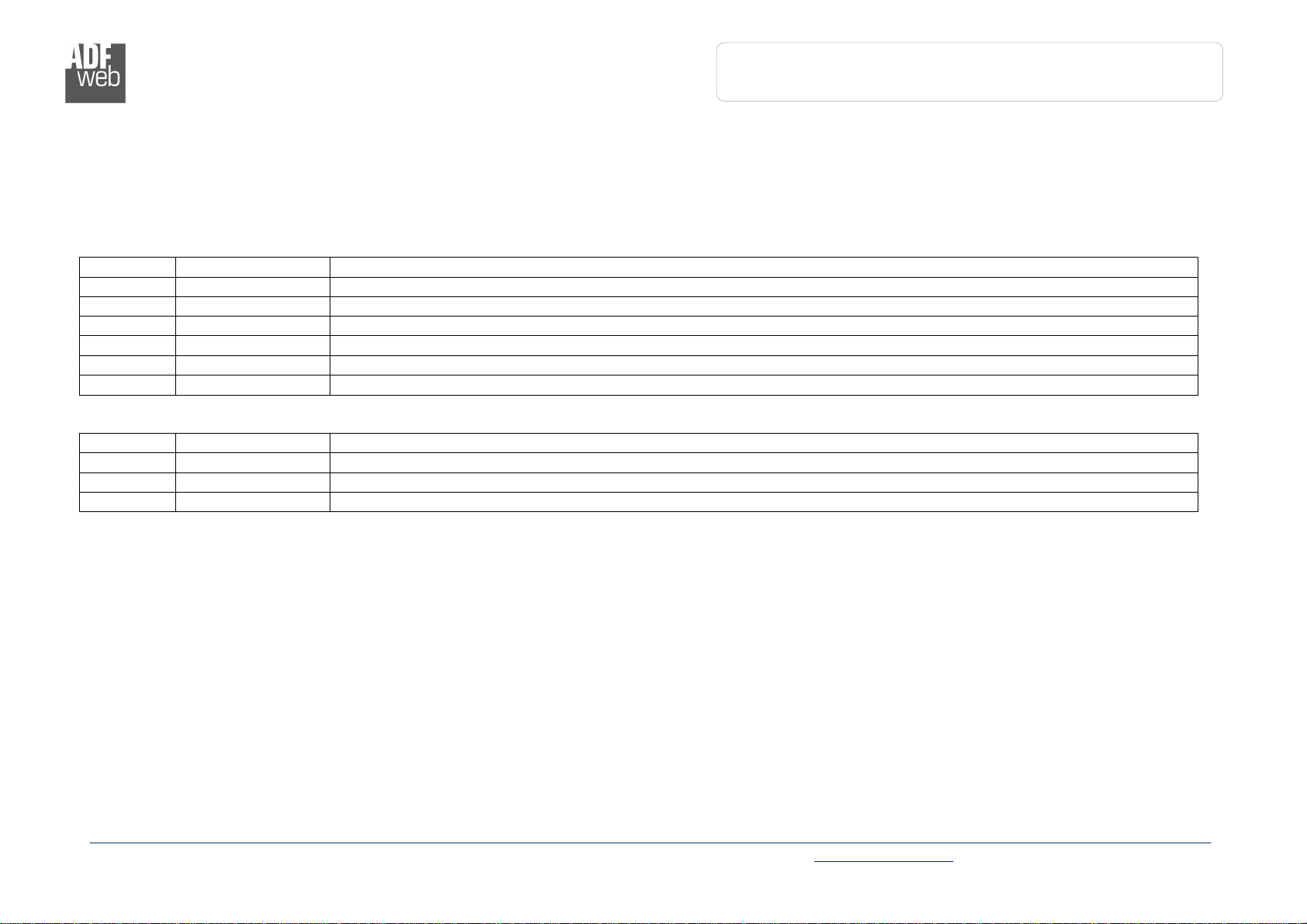Select the lower table's header row first cell
The height and width of the screenshot is (924, 1307).
point(128,443)
